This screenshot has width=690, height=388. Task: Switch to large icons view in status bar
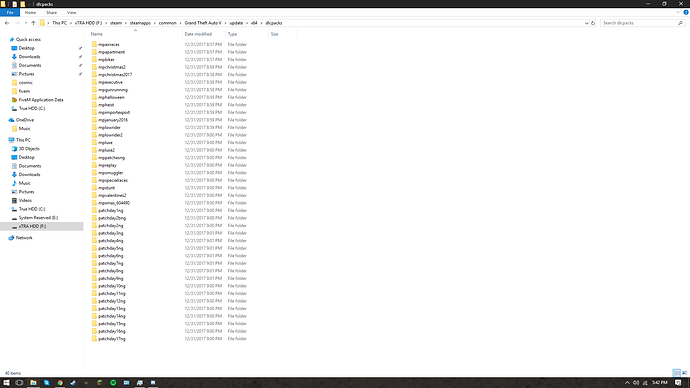(x=684, y=373)
